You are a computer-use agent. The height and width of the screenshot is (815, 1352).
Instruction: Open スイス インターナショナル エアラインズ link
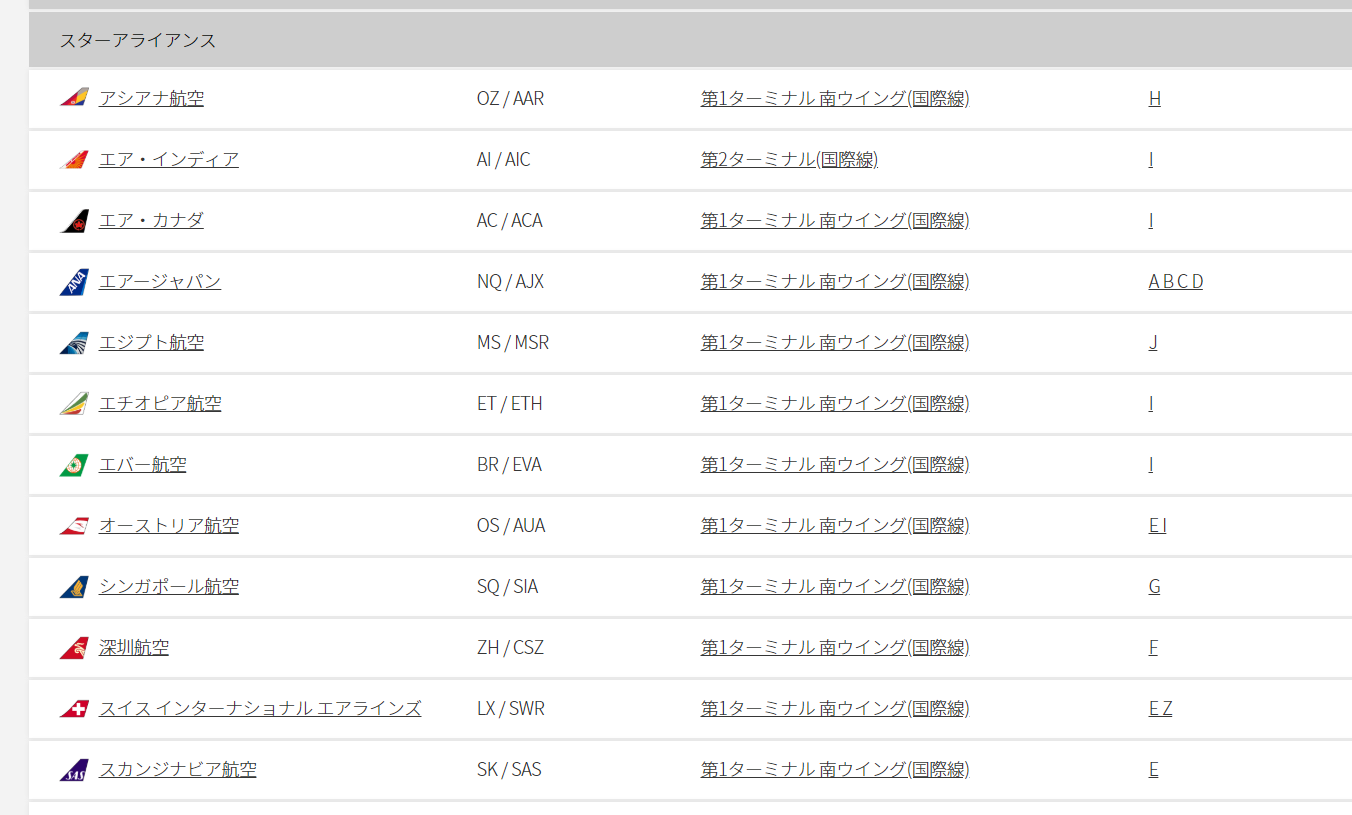(260, 709)
